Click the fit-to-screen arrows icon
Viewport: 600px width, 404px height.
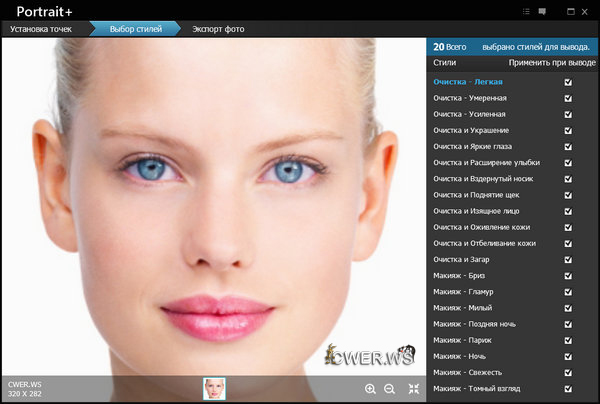point(414,388)
